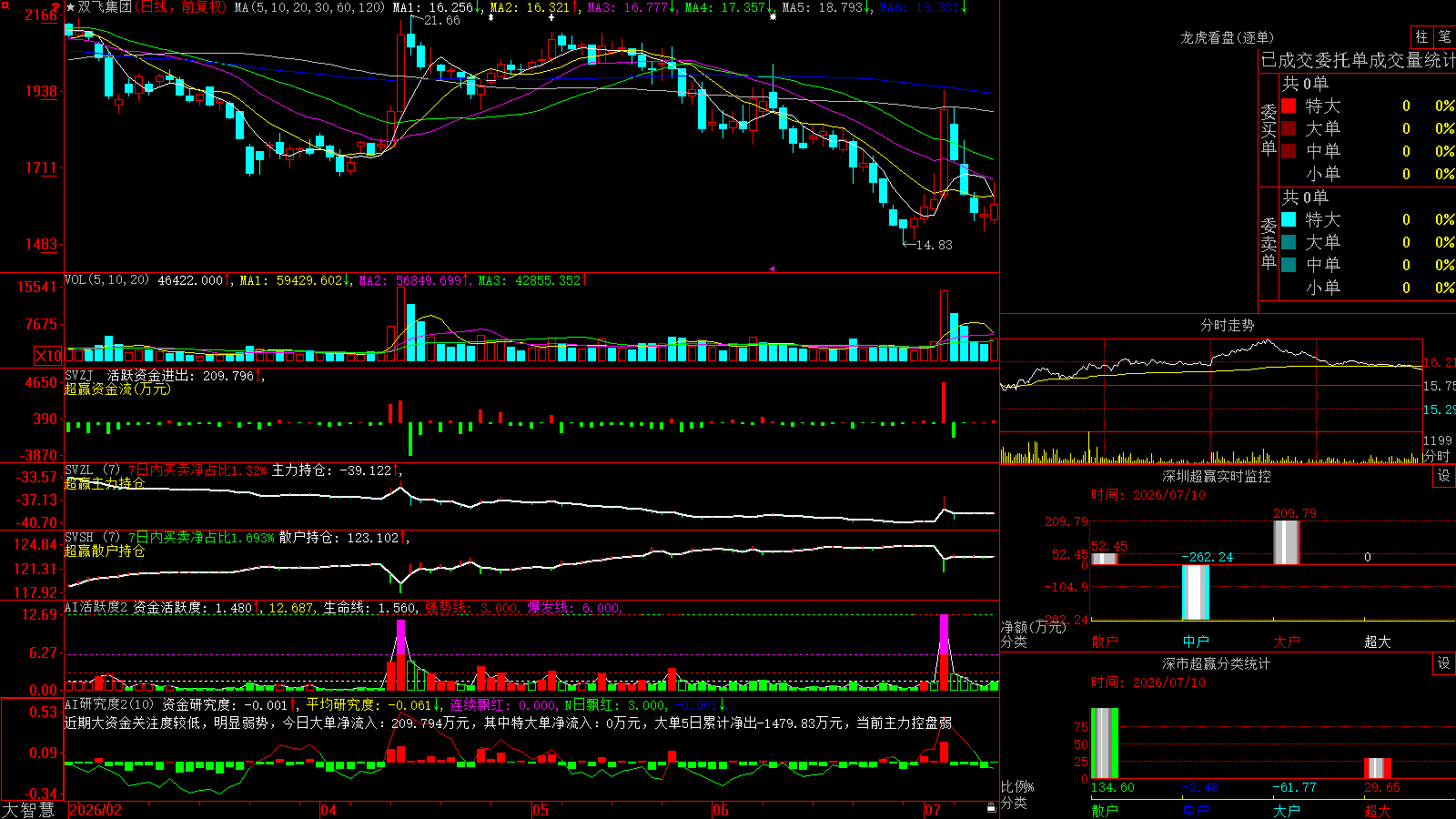Click the SVZL (7) indicator name

tap(92, 470)
